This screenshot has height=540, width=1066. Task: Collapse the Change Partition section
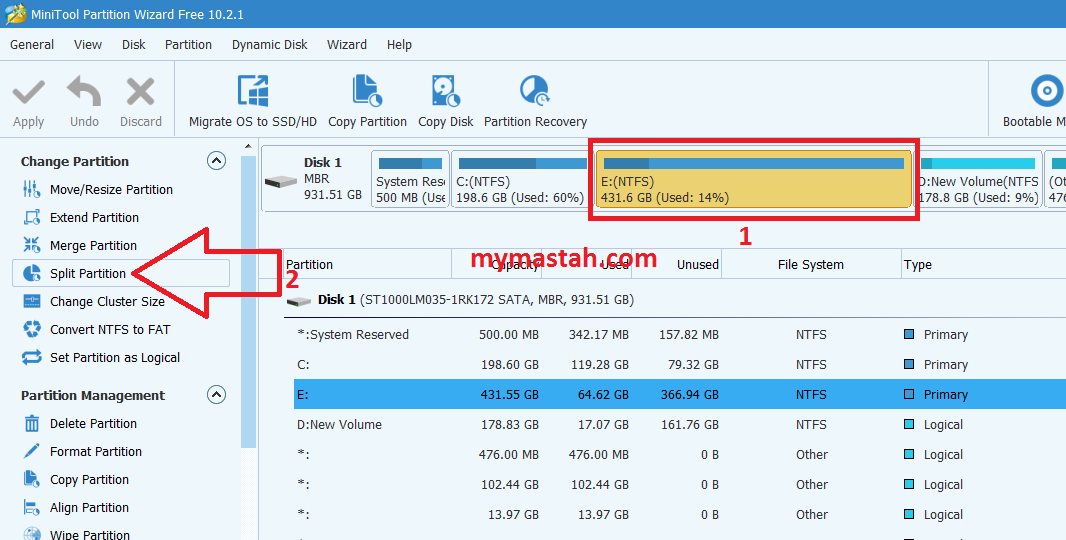click(216, 161)
